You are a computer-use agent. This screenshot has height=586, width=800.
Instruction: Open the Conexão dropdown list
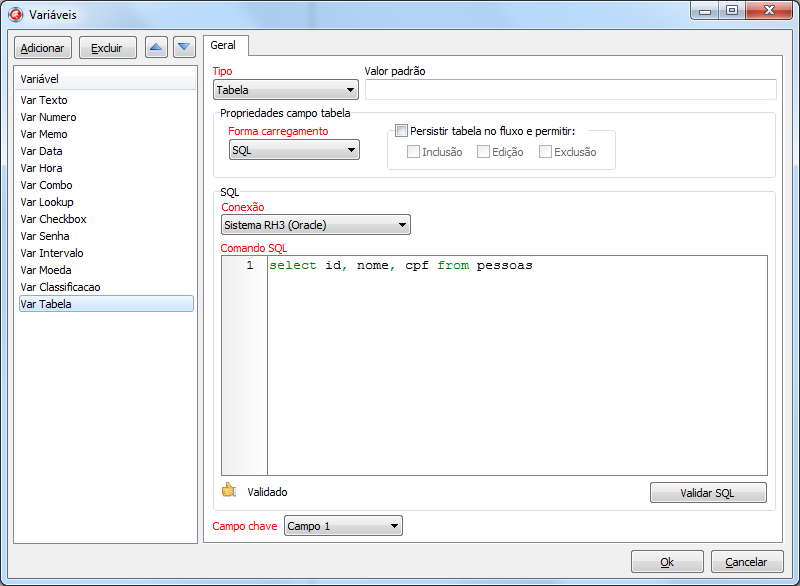pyautogui.click(x=315, y=225)
